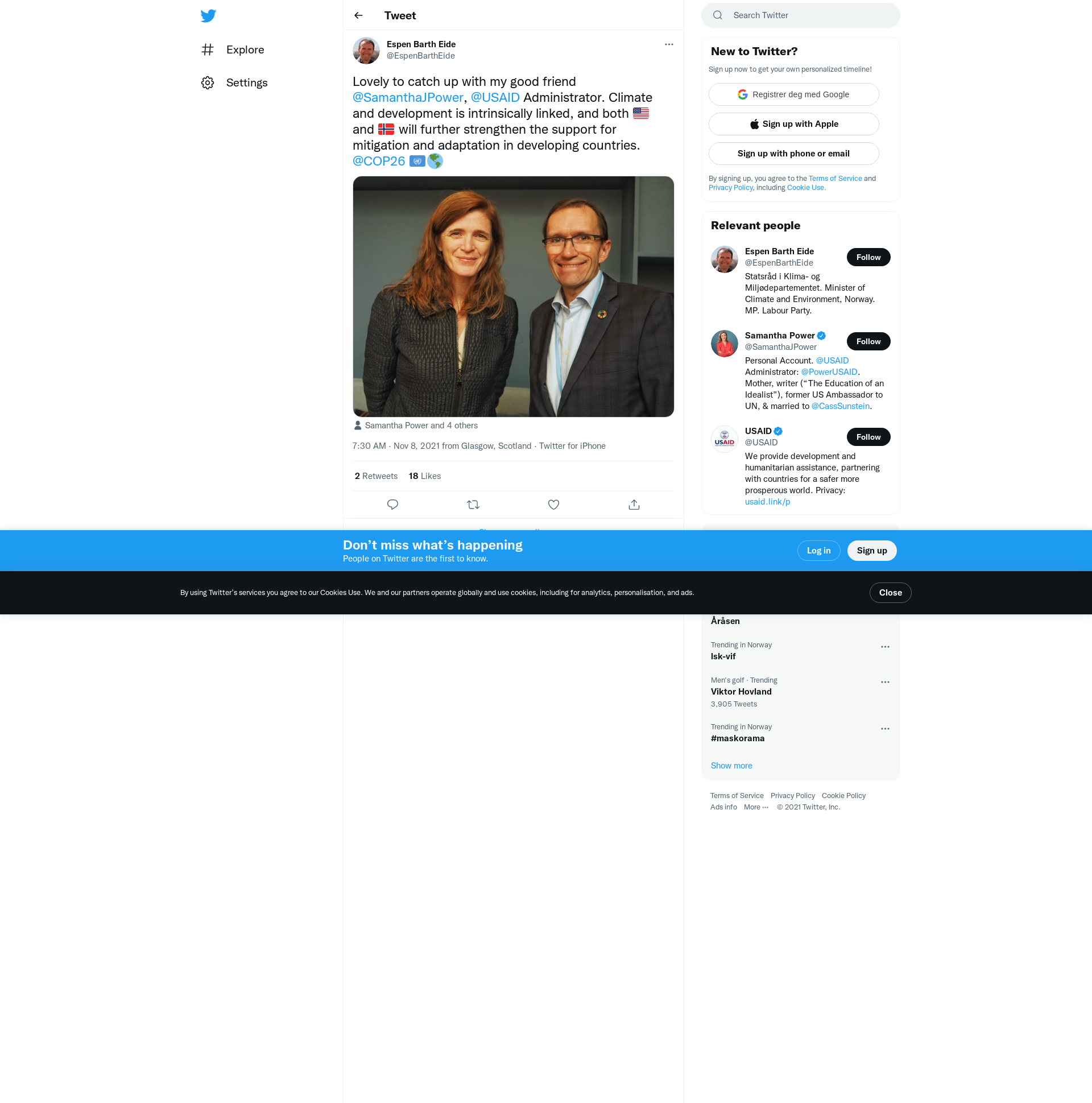Click Samantha Power's avatar in Relevant people

tap(725, 344)
